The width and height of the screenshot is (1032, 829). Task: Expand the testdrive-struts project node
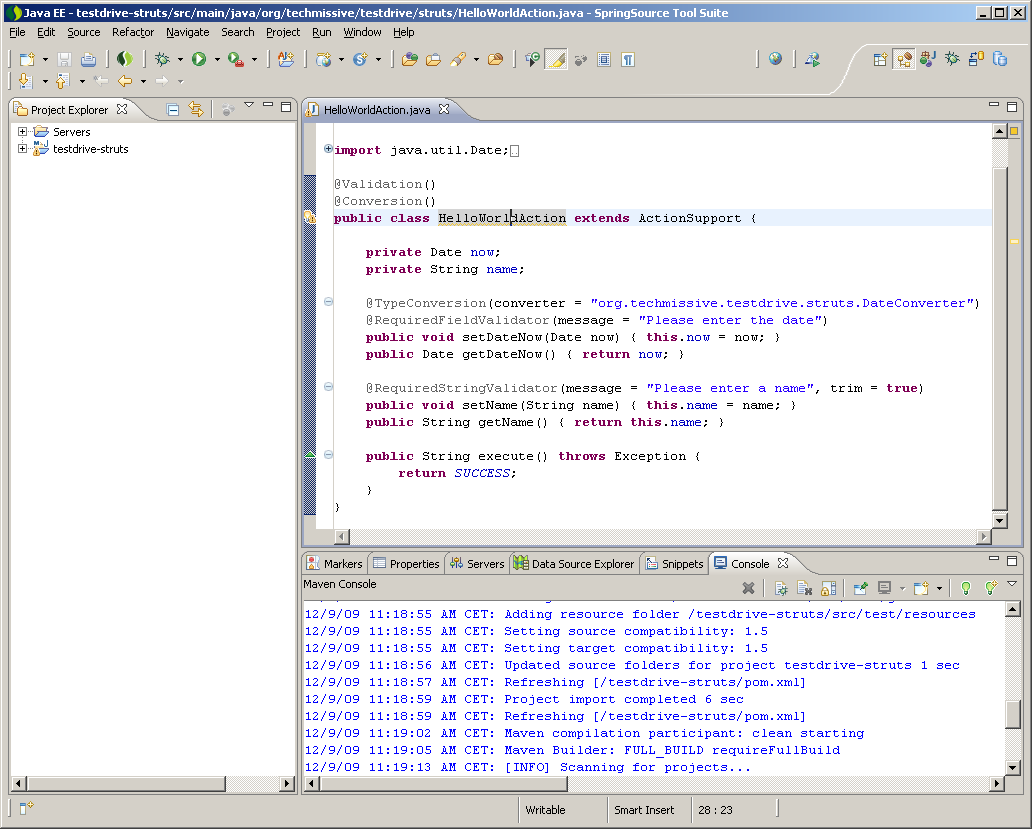point(22,149)
